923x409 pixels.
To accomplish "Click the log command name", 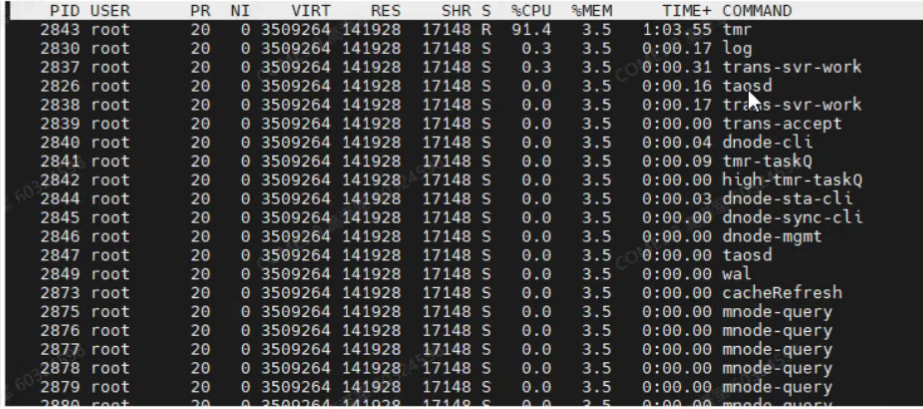I will [x=736, y=49].
